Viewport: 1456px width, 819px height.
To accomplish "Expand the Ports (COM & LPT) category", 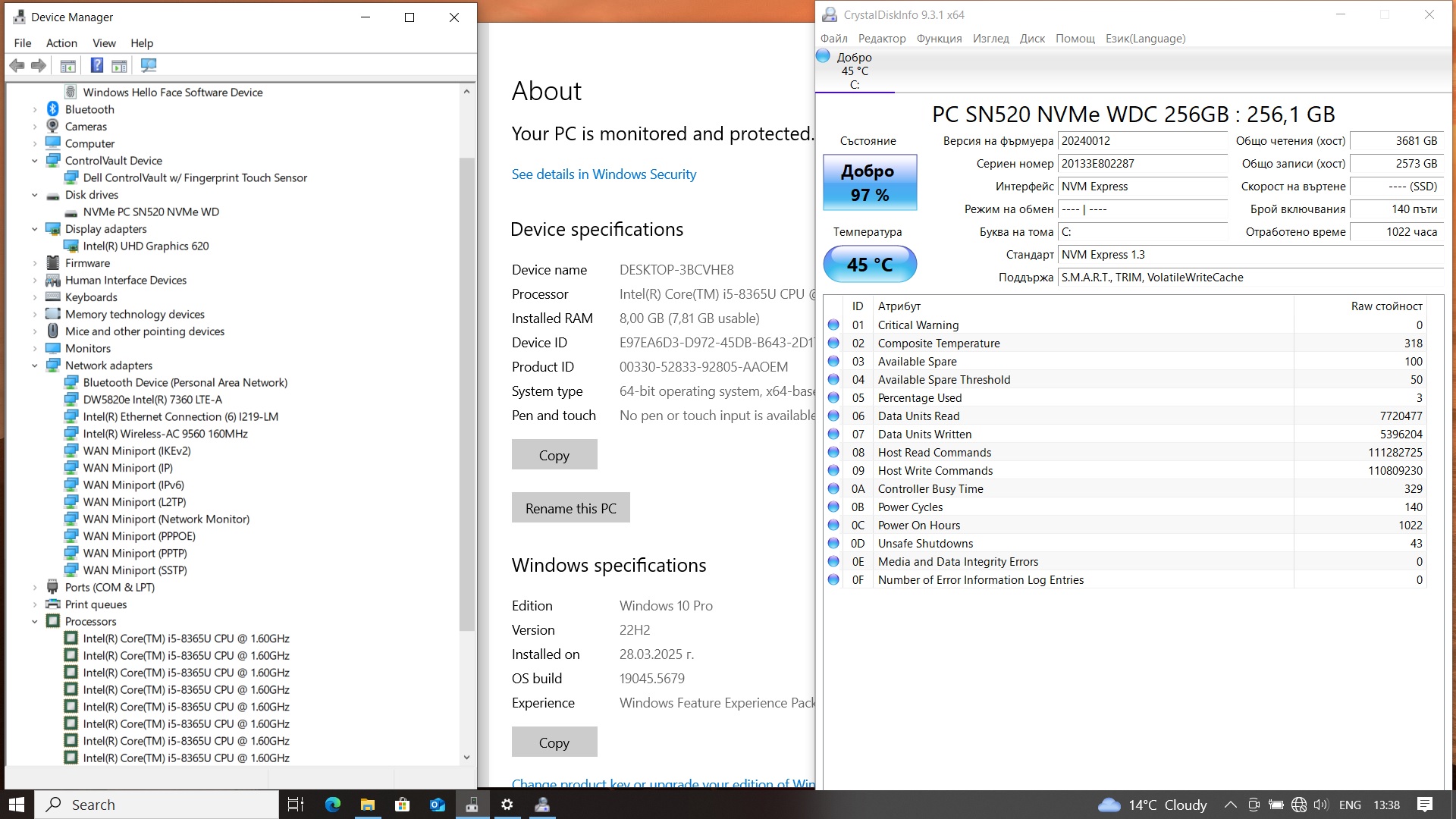I will pos(35,587).
